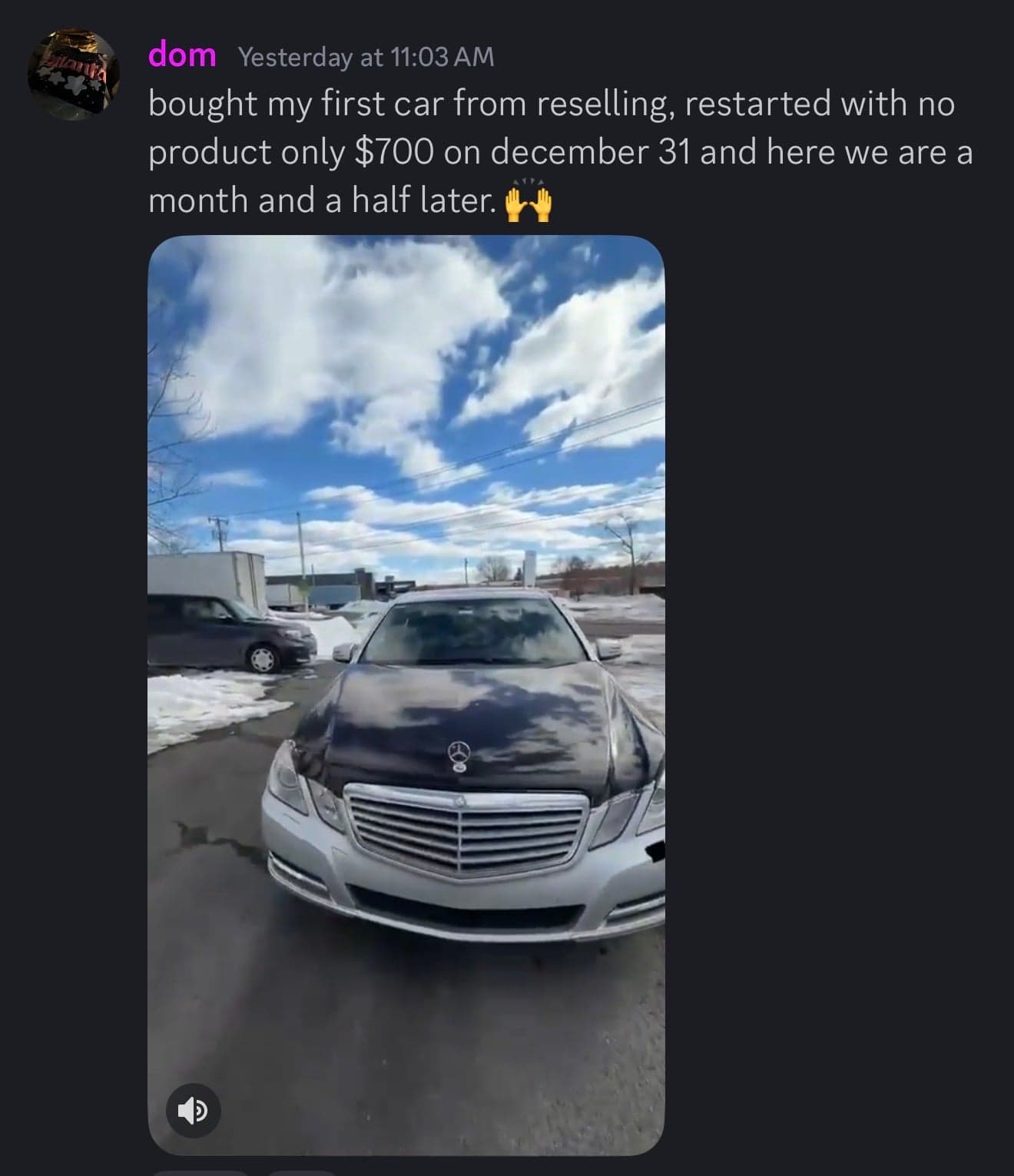Click the second partially visible reaction pill
The width and height of the screenshot is (1014, 1176).
(x=301, y=1173)
